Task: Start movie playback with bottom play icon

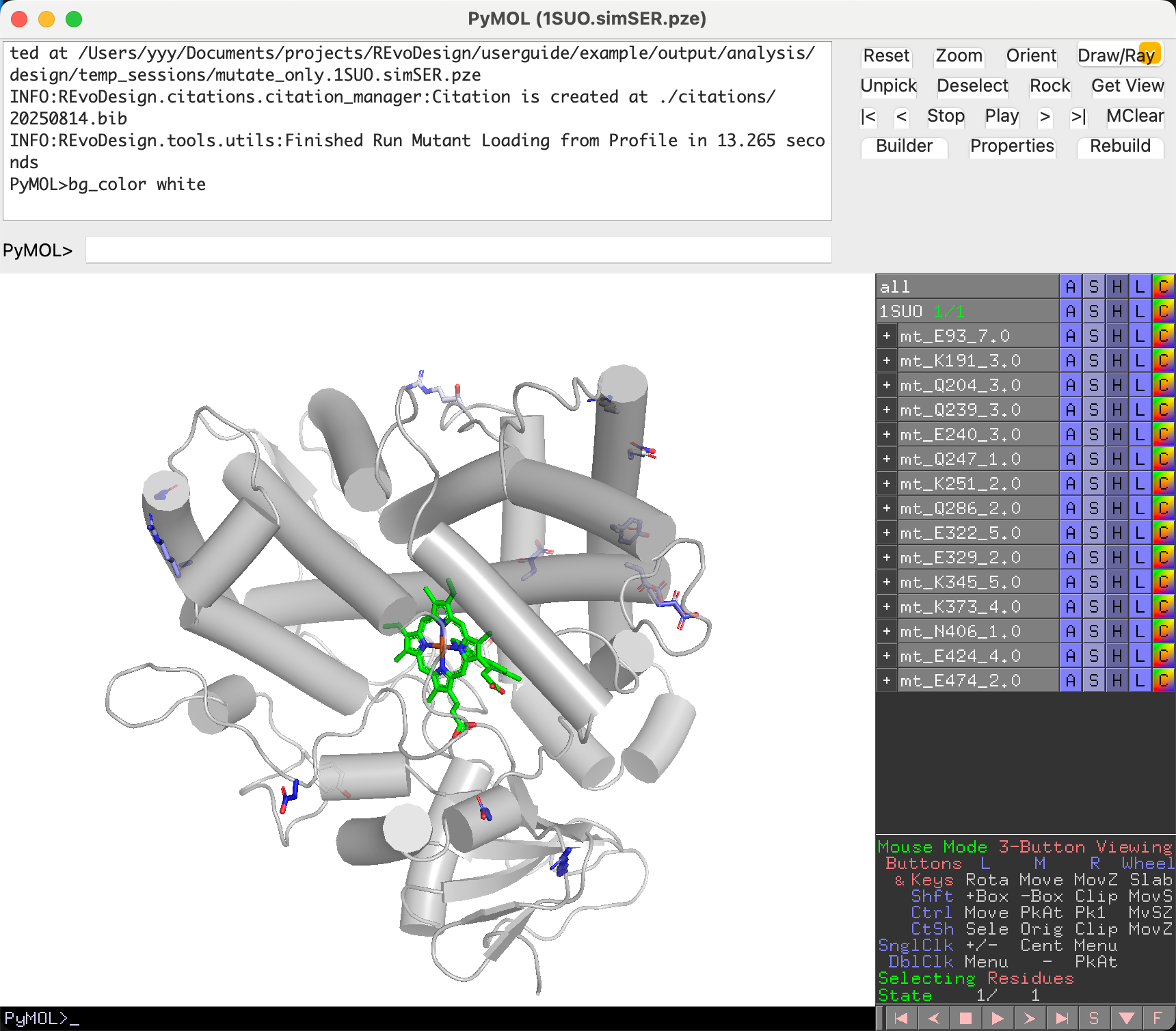Action: (x=998, y=1018)
